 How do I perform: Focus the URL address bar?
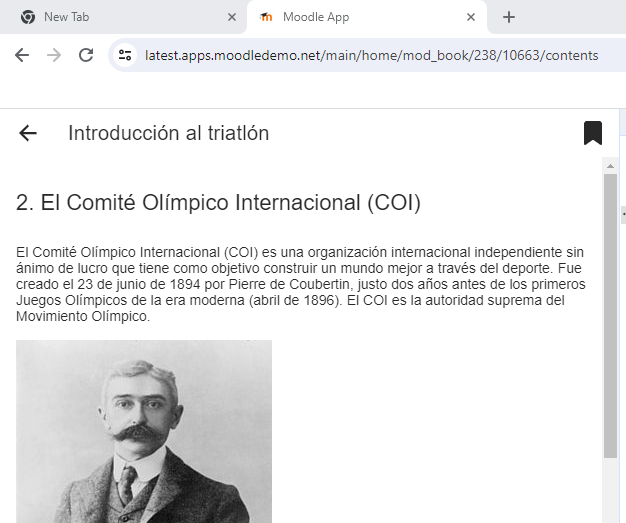click(x=371, y=55)
